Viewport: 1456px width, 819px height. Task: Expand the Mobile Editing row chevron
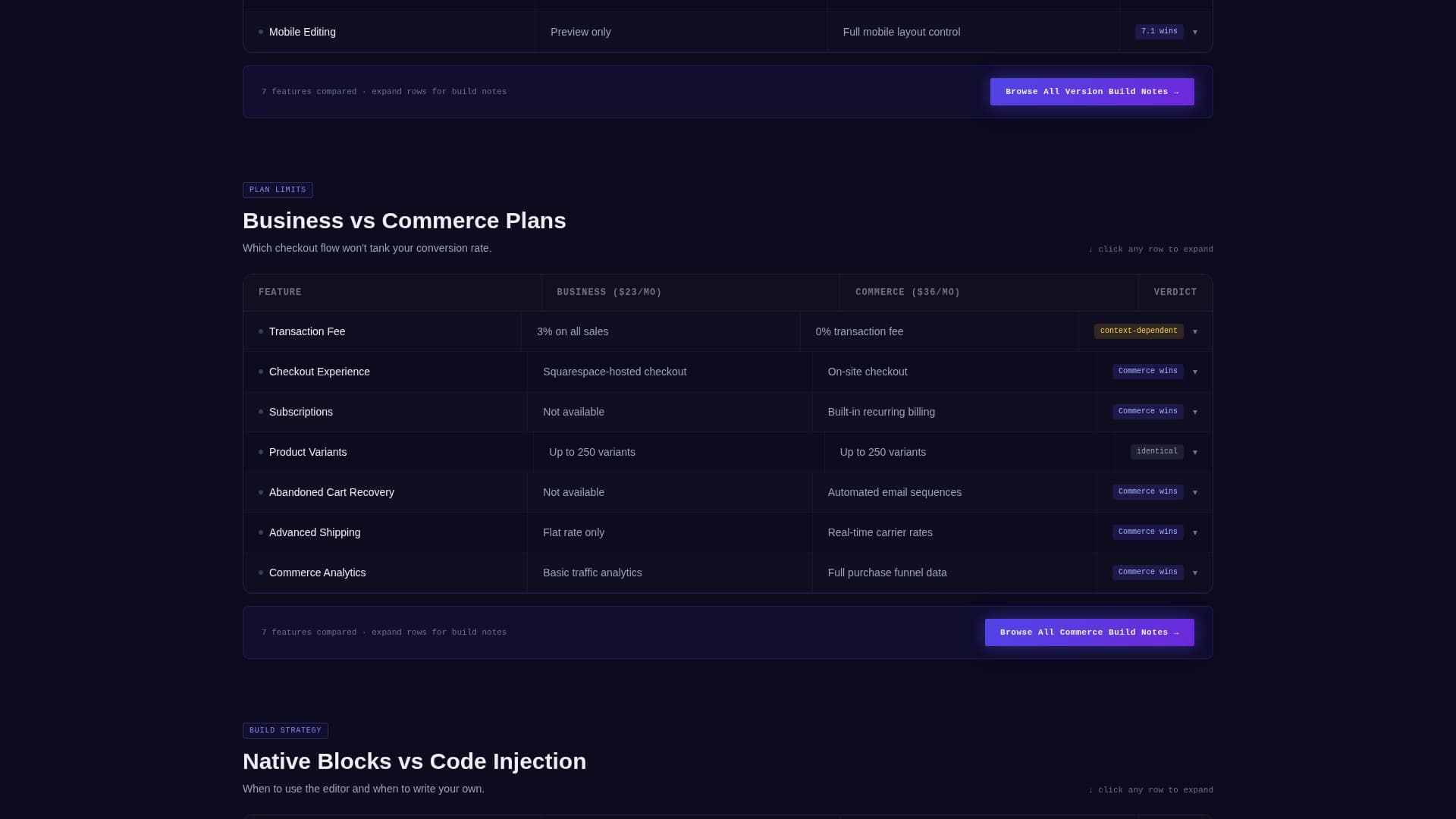click(1195, 32)
